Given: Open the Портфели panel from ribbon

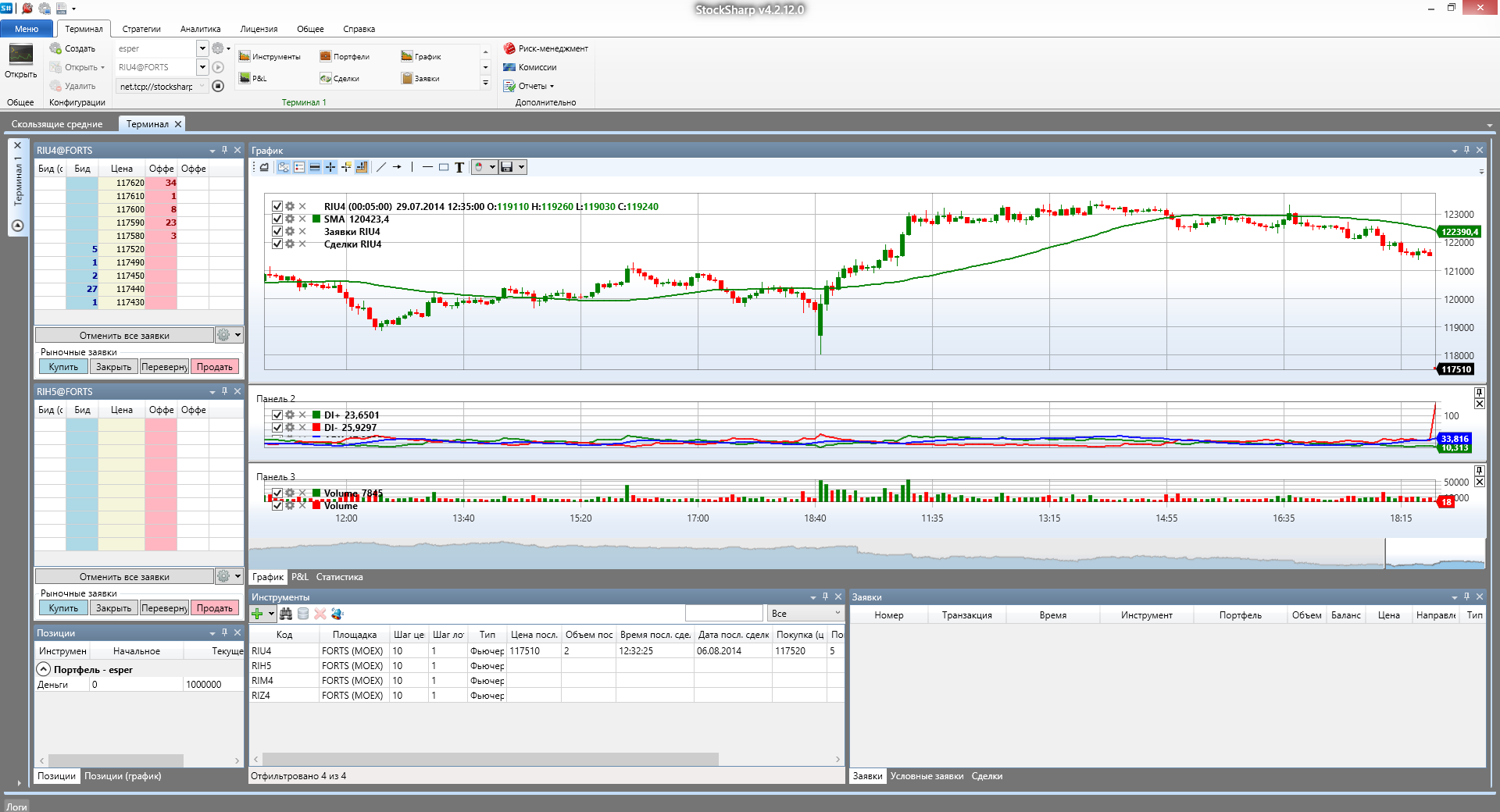Looking at the screenshot, I should [x=345, y=56].
